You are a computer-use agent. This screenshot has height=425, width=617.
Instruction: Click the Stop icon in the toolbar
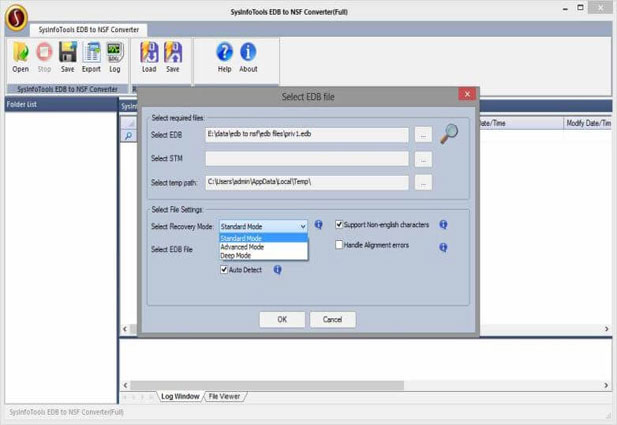[x=44, y=52]
